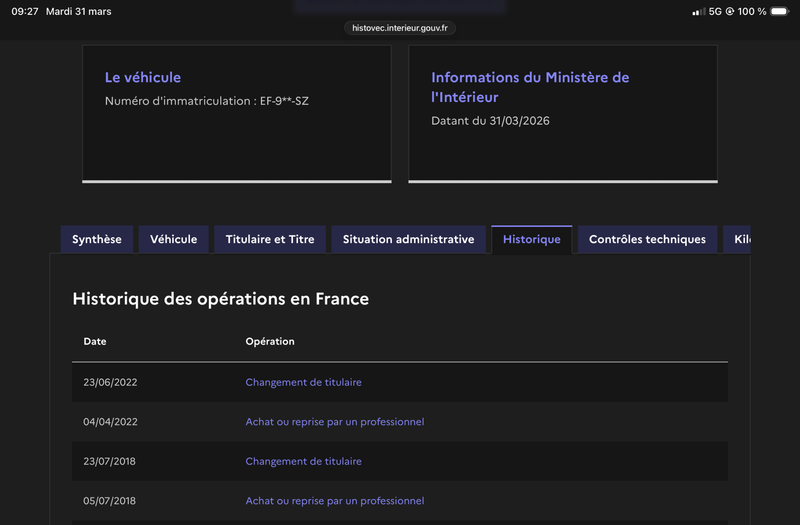Open the partially visible Kilométrage tab
The height and width of the screenshot is (525, 800).
(x=737, y=239)
